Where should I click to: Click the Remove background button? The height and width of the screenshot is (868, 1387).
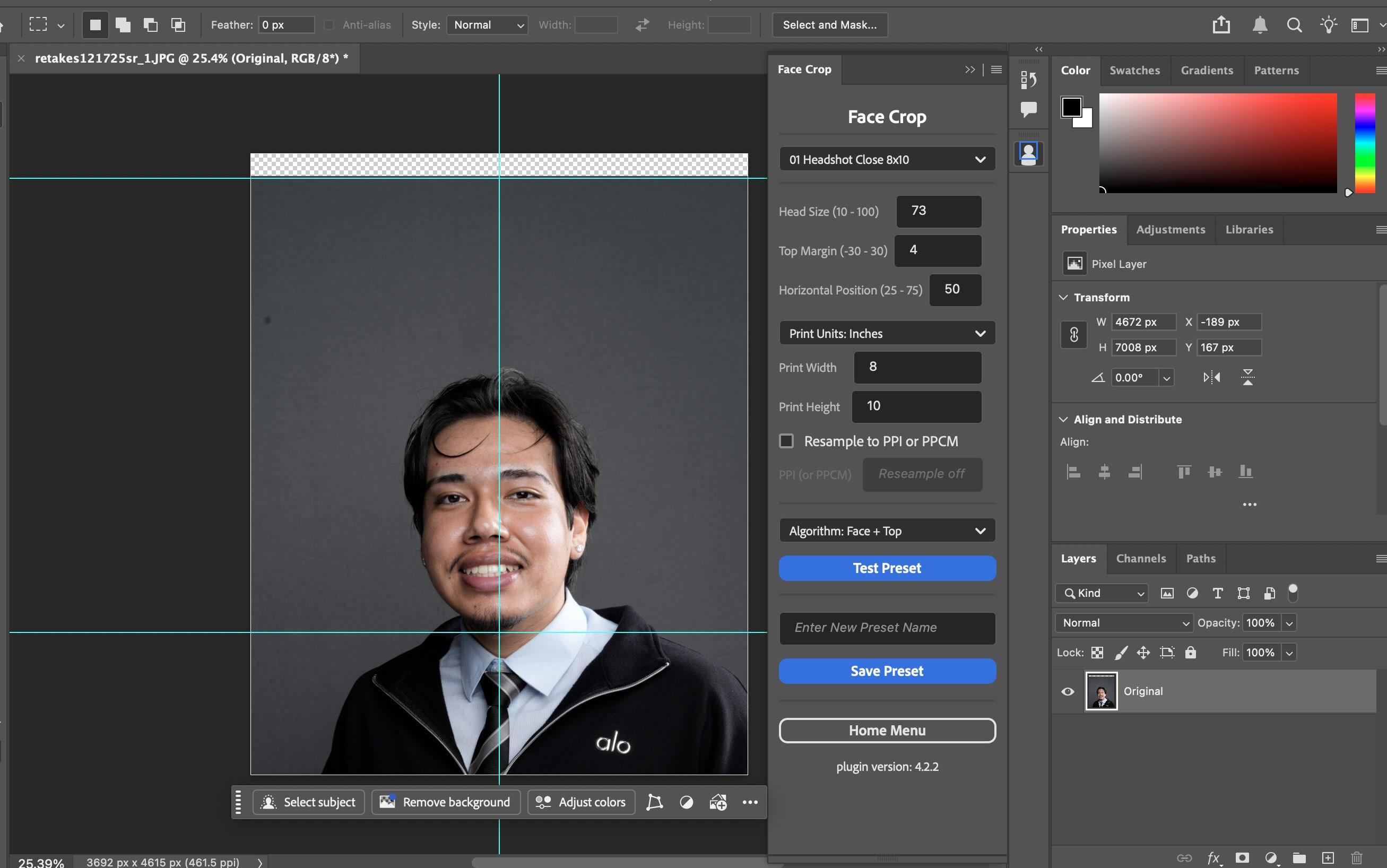pos(446,802)
